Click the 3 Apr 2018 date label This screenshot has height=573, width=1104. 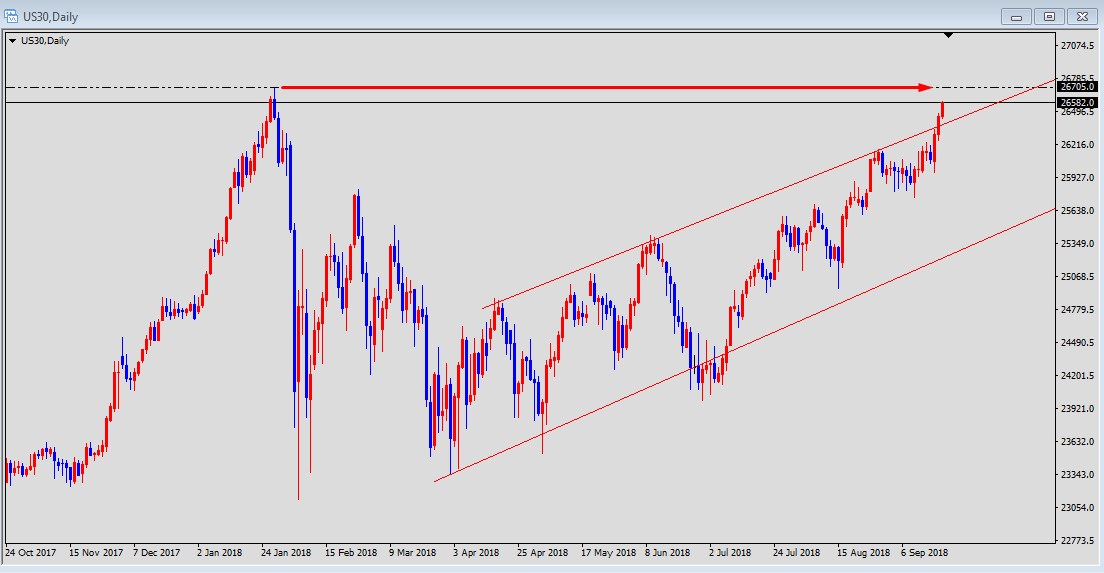[476, 553]
